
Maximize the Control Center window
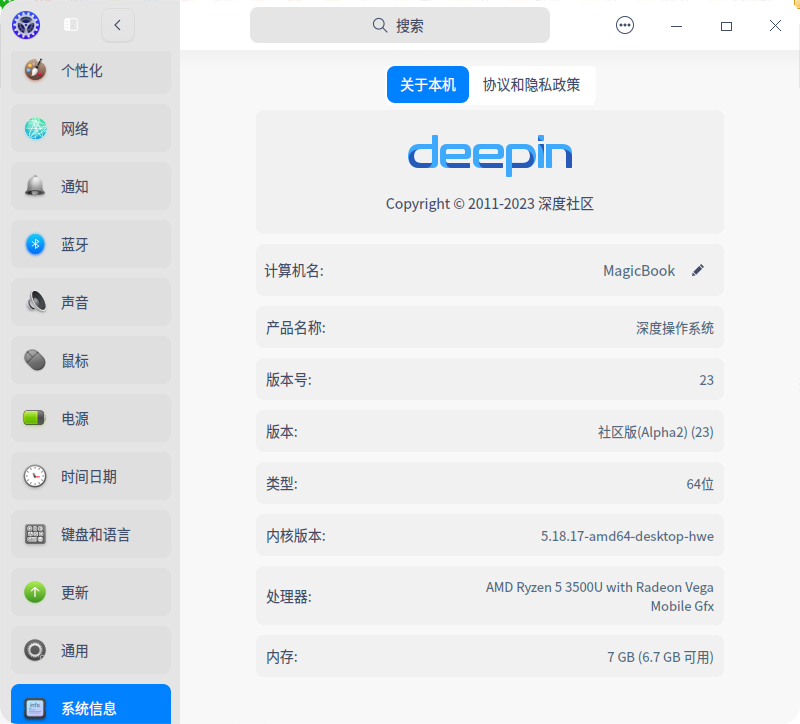pos(726,26)
